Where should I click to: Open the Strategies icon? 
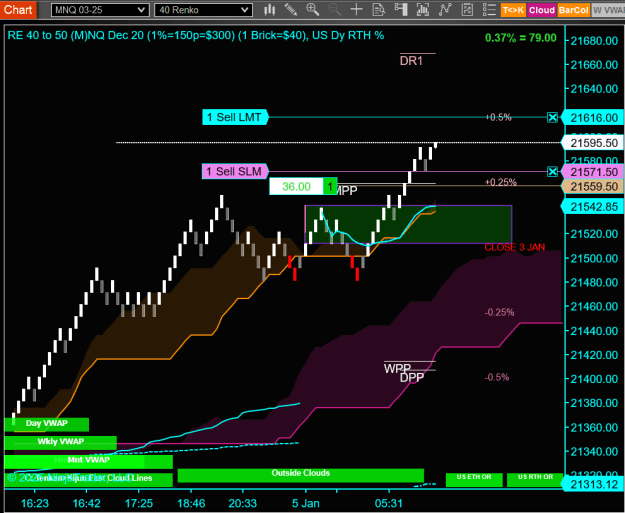point(467,10)
